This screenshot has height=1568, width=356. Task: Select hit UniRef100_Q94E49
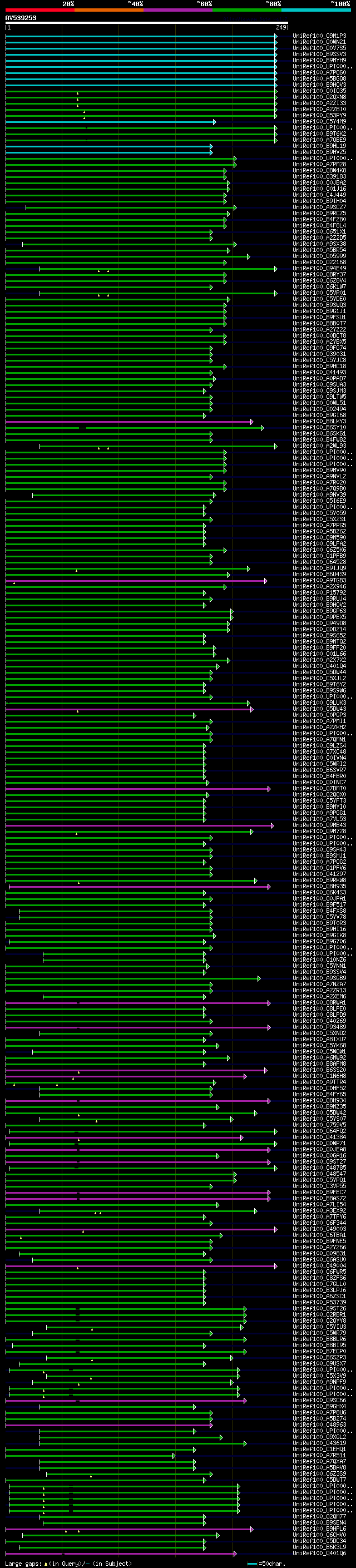coord(319,269)
